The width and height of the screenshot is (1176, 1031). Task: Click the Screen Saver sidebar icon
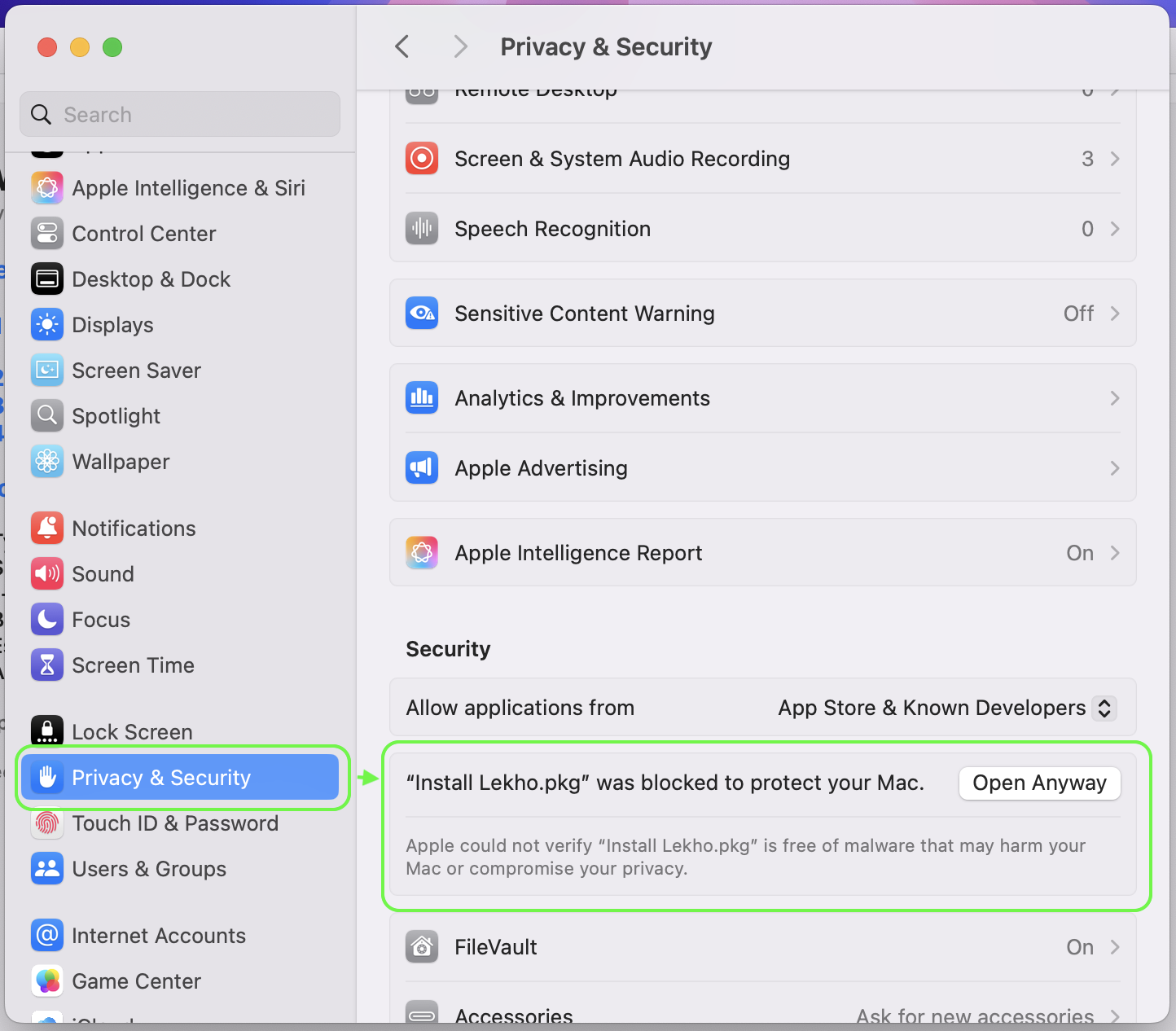coord(47,371)
